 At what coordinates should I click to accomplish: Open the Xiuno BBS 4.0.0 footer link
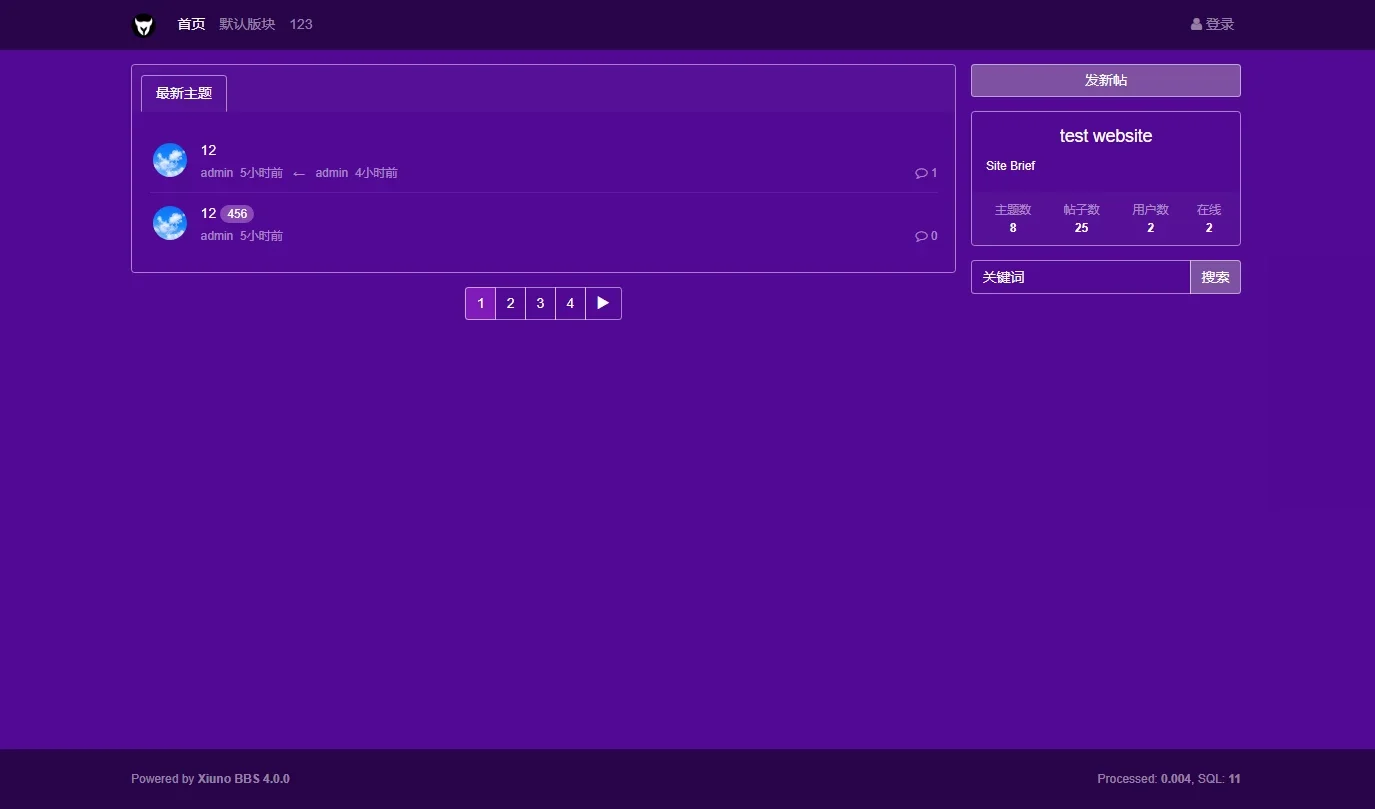pos(243,778)
